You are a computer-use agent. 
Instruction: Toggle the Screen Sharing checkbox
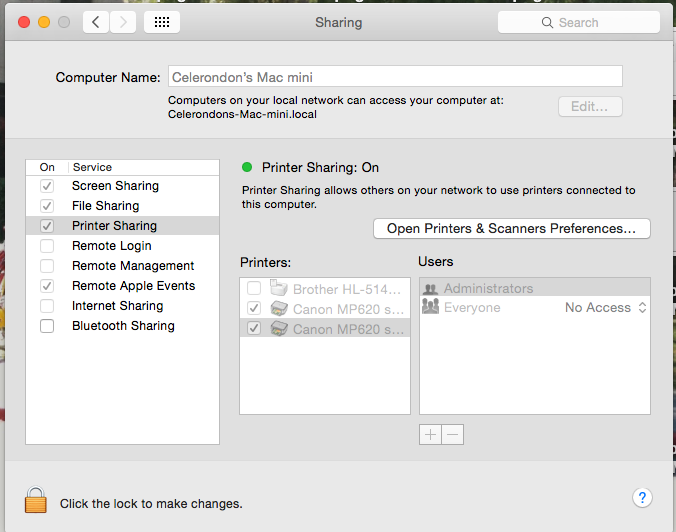point(47,186)
